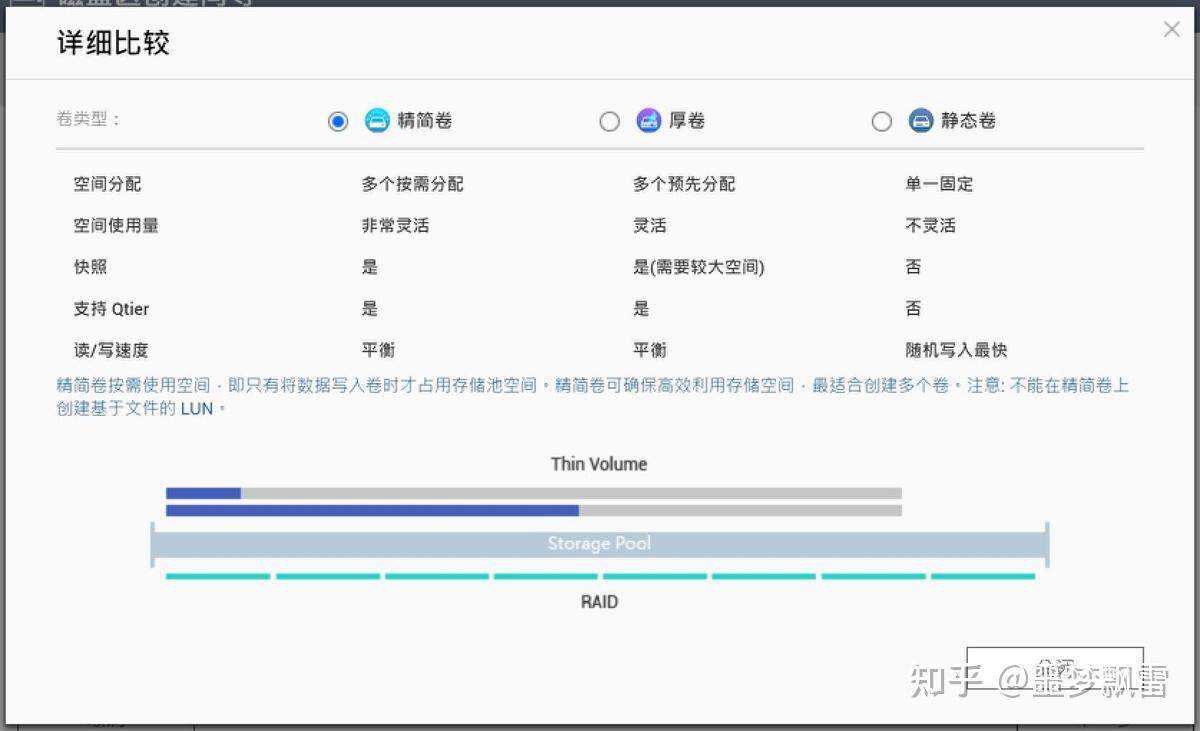Click the longer blue thin volume usage bar
This screenshot has width=1200, height=731.
coord(372,510)
